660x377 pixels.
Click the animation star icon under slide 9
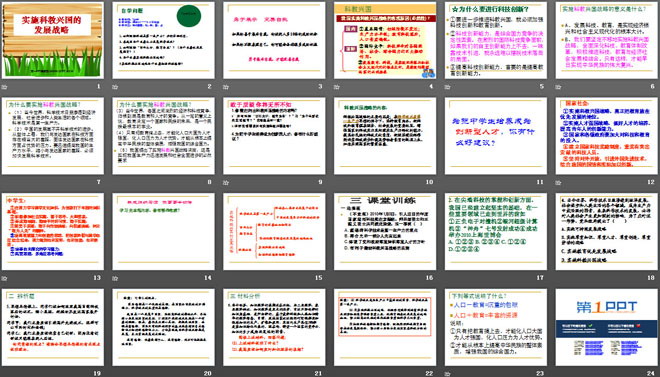pos(226,183)
